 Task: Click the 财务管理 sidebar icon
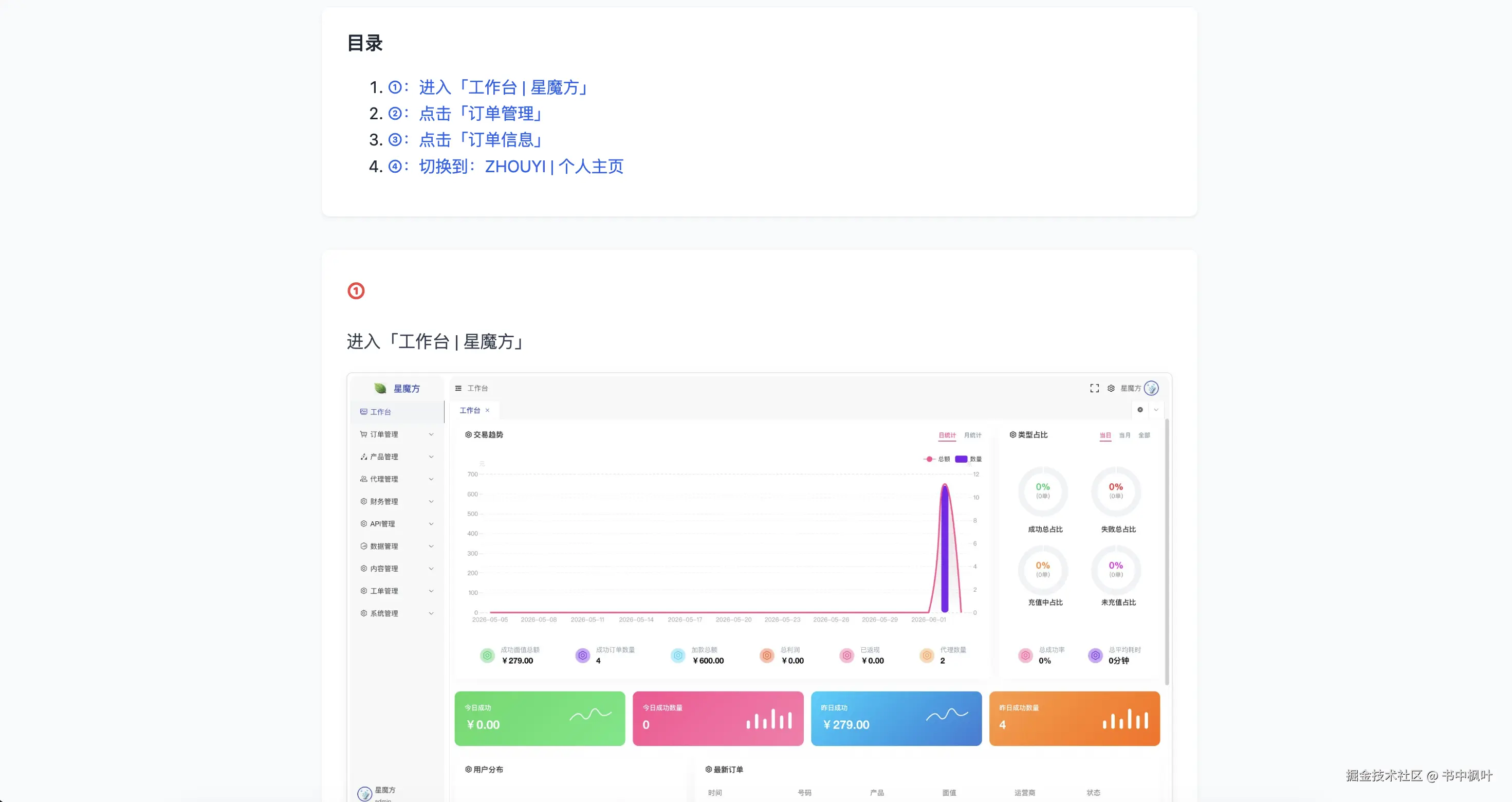coord(363,501)
